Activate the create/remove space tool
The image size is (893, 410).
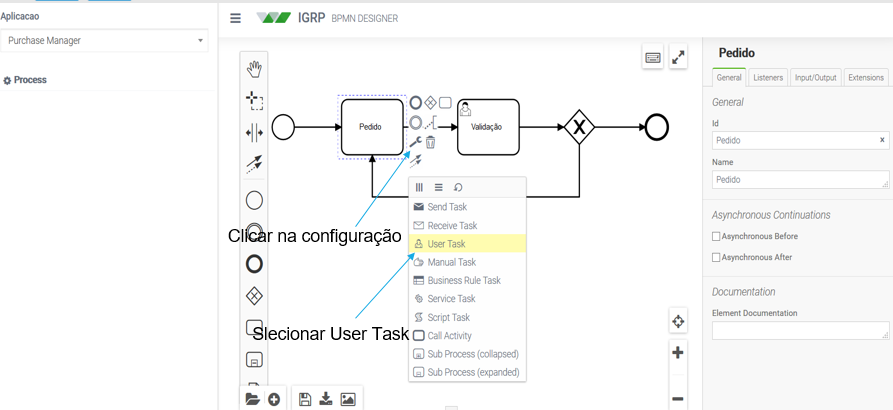[x=254, y=133]
